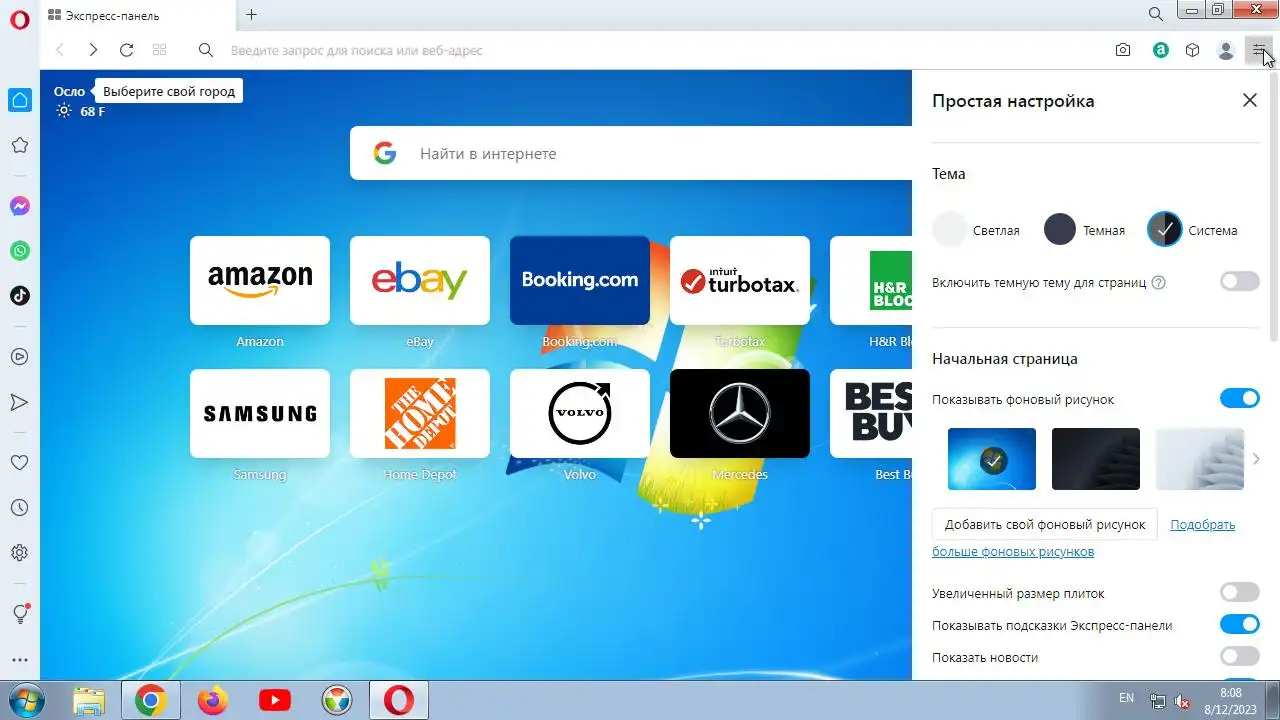Choose the dark wallpaper thumbnail
Image resolution: width=1280 pixels, height=720 pixels.
[1096, 459]
